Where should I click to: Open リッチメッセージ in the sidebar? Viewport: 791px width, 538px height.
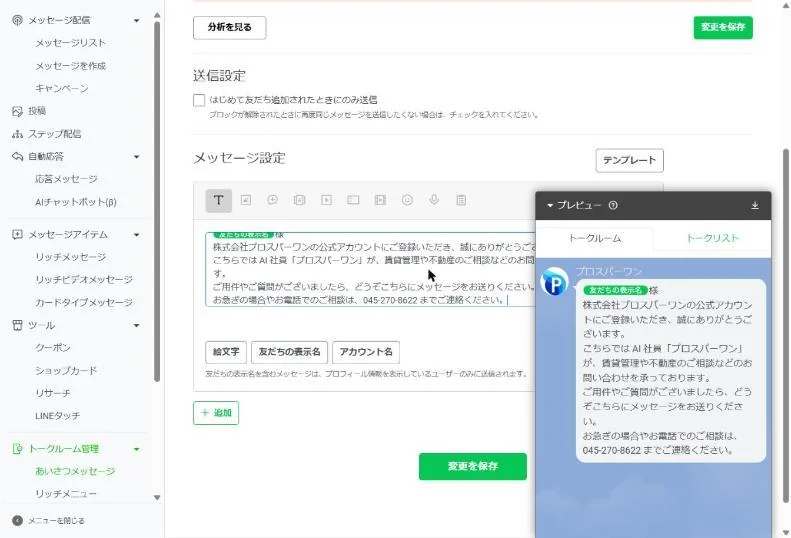click(71, 257)
